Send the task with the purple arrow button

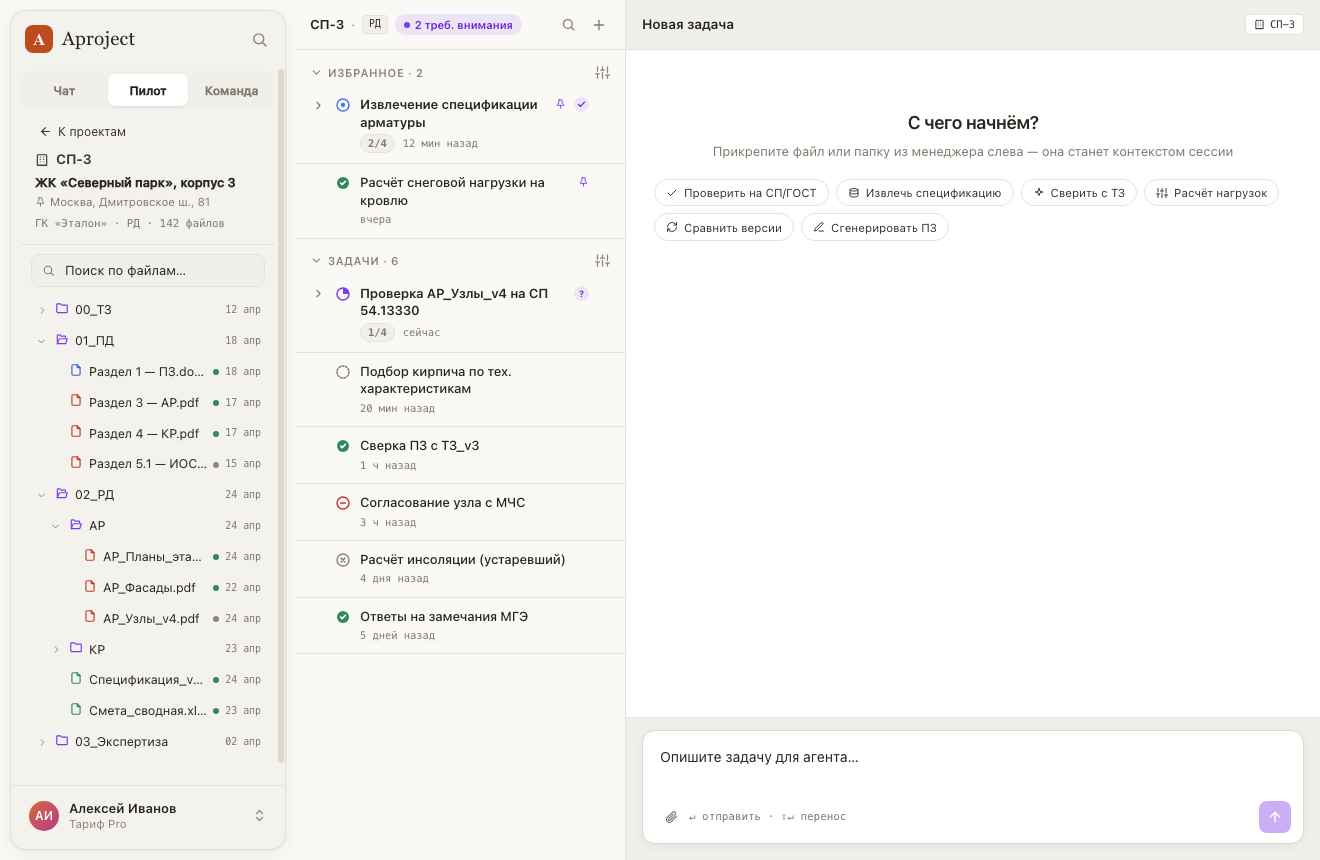(1275, 817)
